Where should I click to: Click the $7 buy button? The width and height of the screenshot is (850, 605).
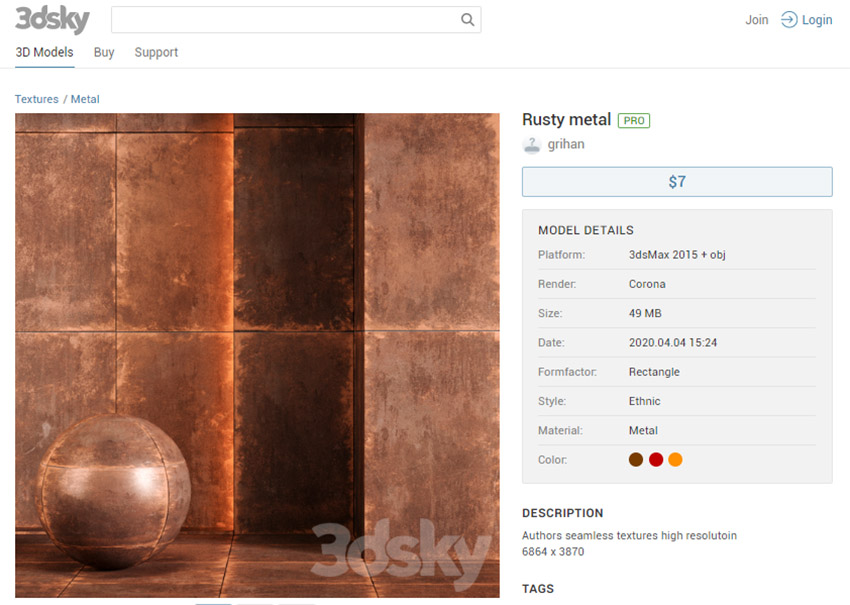click(677, 182)
